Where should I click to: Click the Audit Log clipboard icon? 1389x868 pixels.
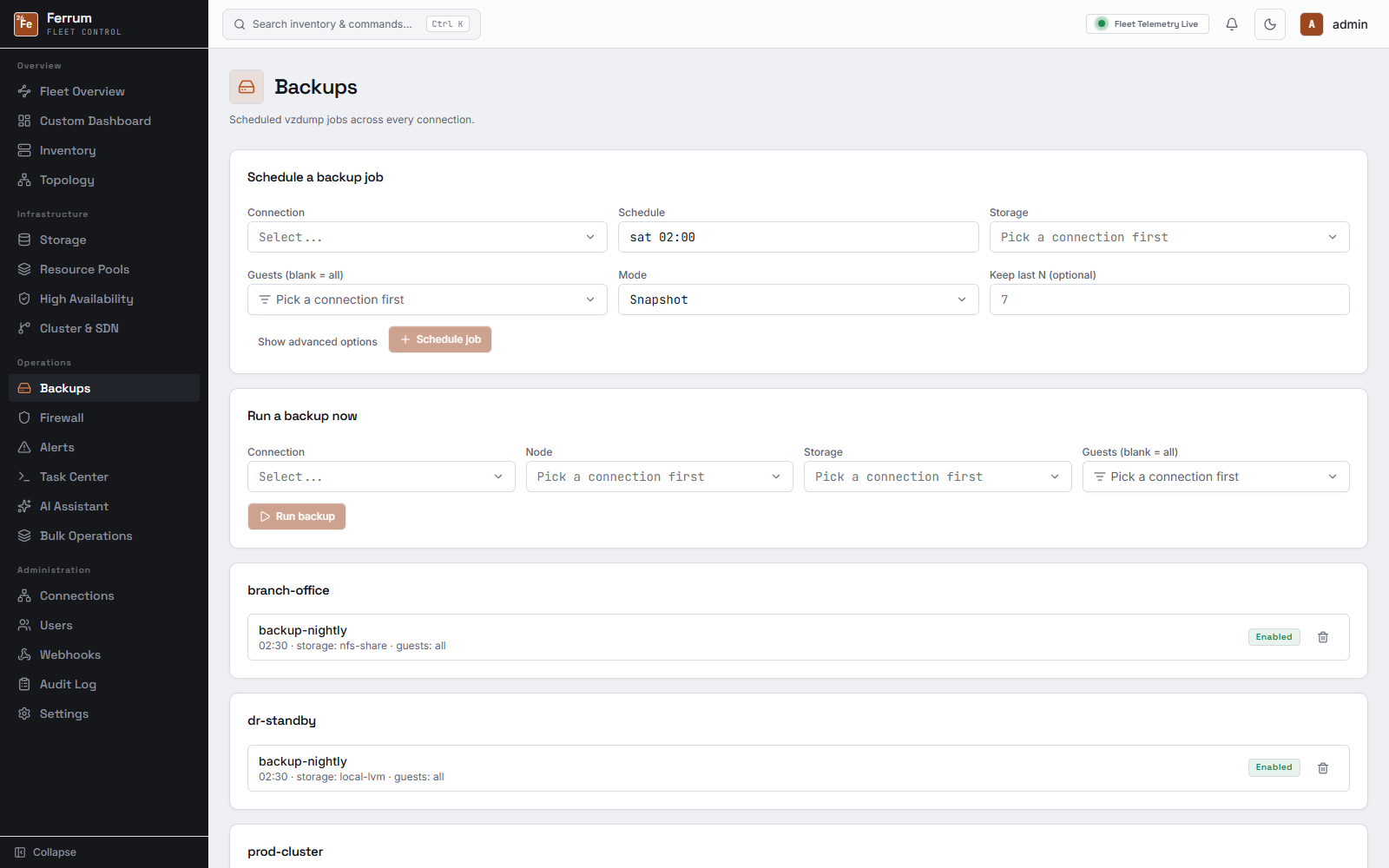pyautogui.click(x=24, y=684)
